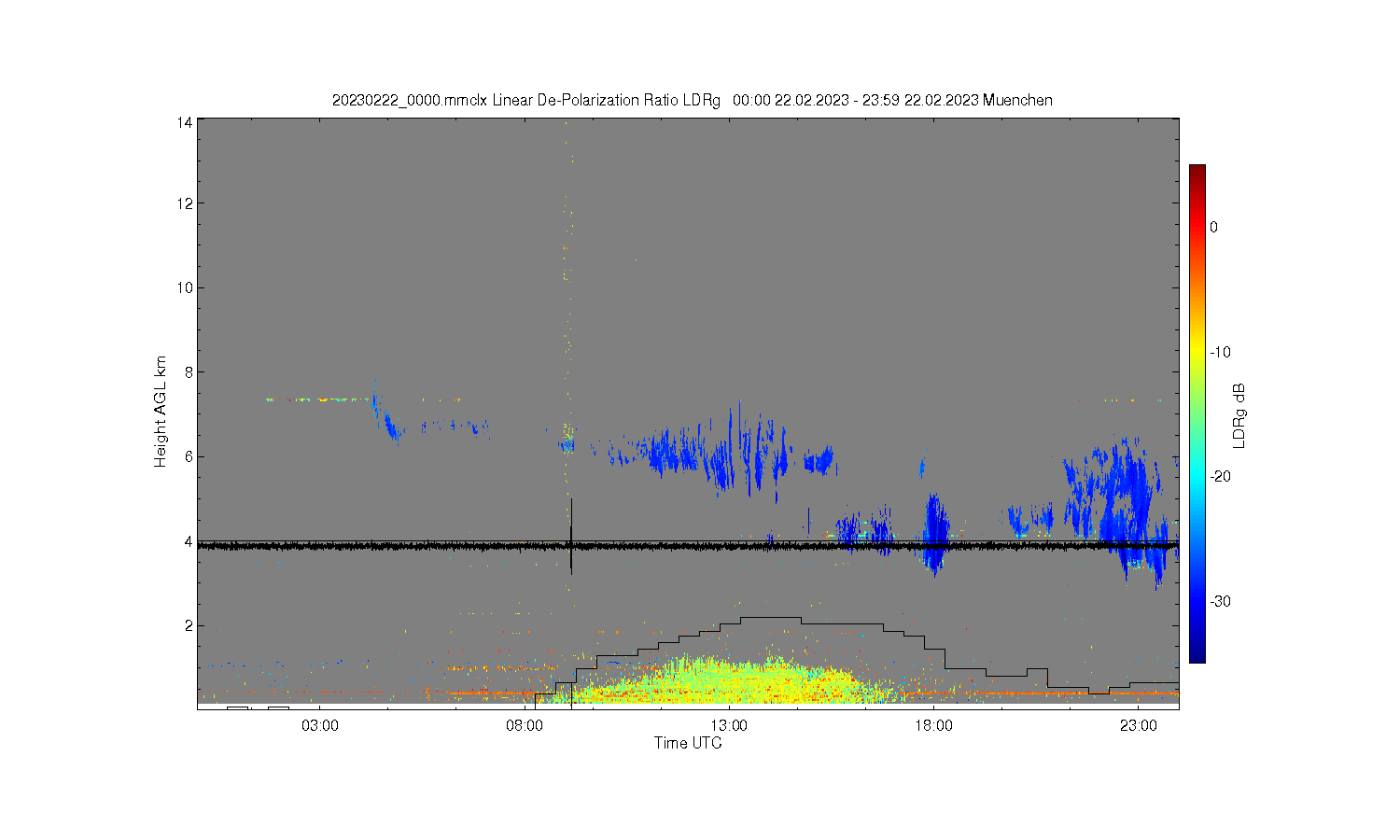Click the 8 km height tick label
The height and width of the screenshot is (840, 1400).
pos(189,372)
